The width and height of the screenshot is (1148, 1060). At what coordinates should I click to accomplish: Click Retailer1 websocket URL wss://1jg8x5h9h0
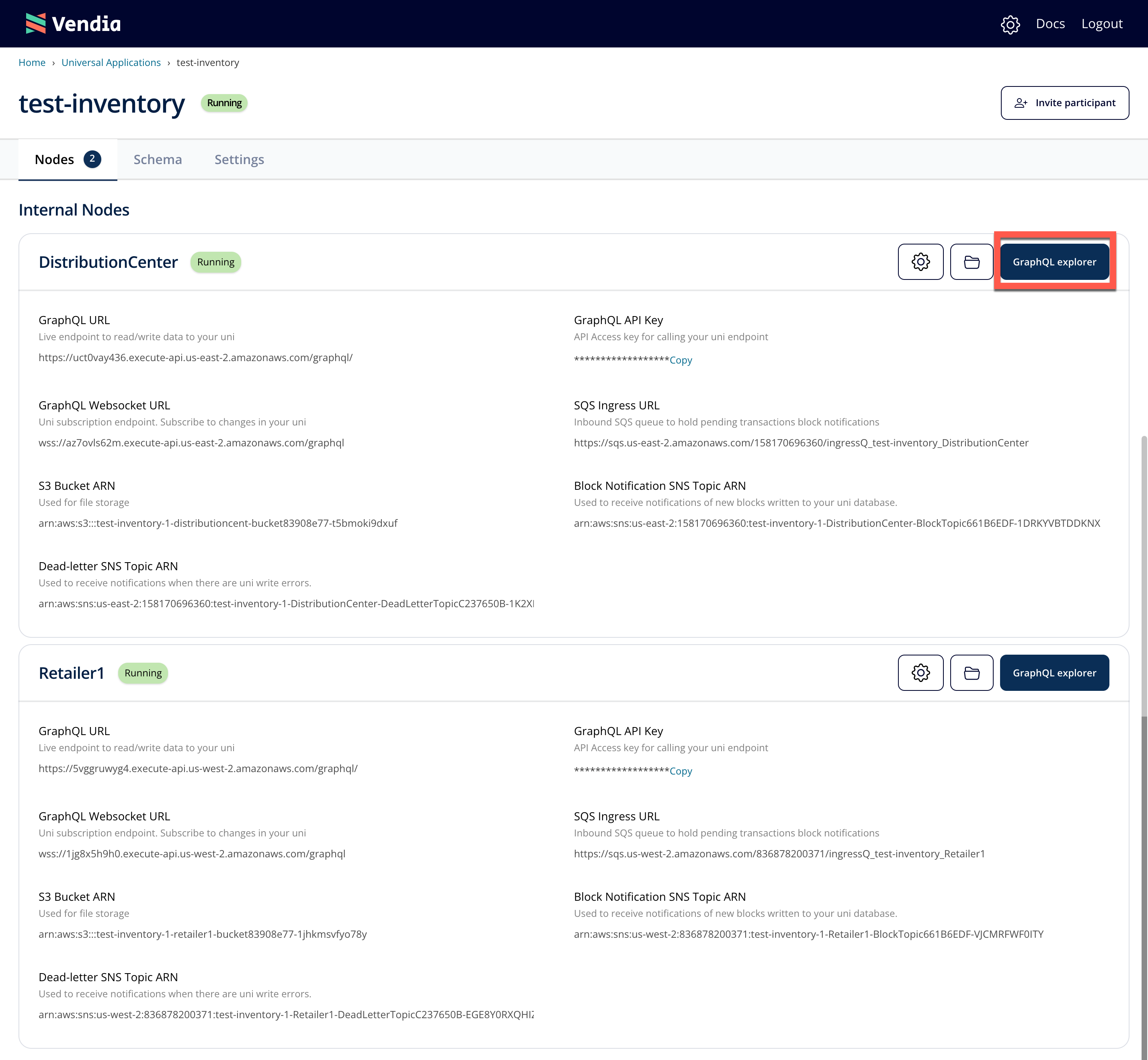192,853
